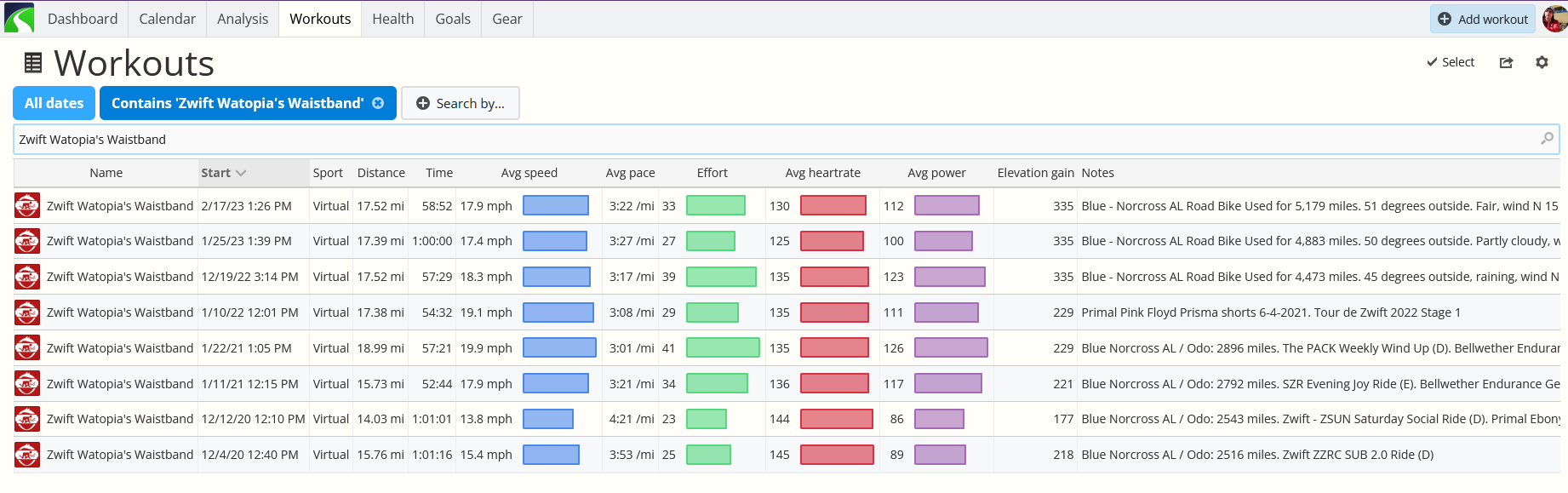Sort by the Start column
Image resolution: width=1568 pixels, height=493 pixels.
[x=223, y=173]
